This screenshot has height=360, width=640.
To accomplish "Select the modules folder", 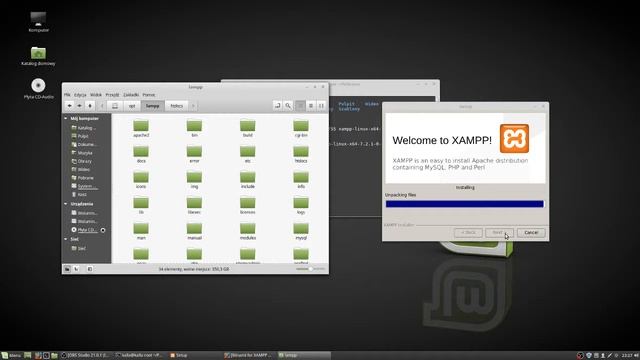I will 248,231.
